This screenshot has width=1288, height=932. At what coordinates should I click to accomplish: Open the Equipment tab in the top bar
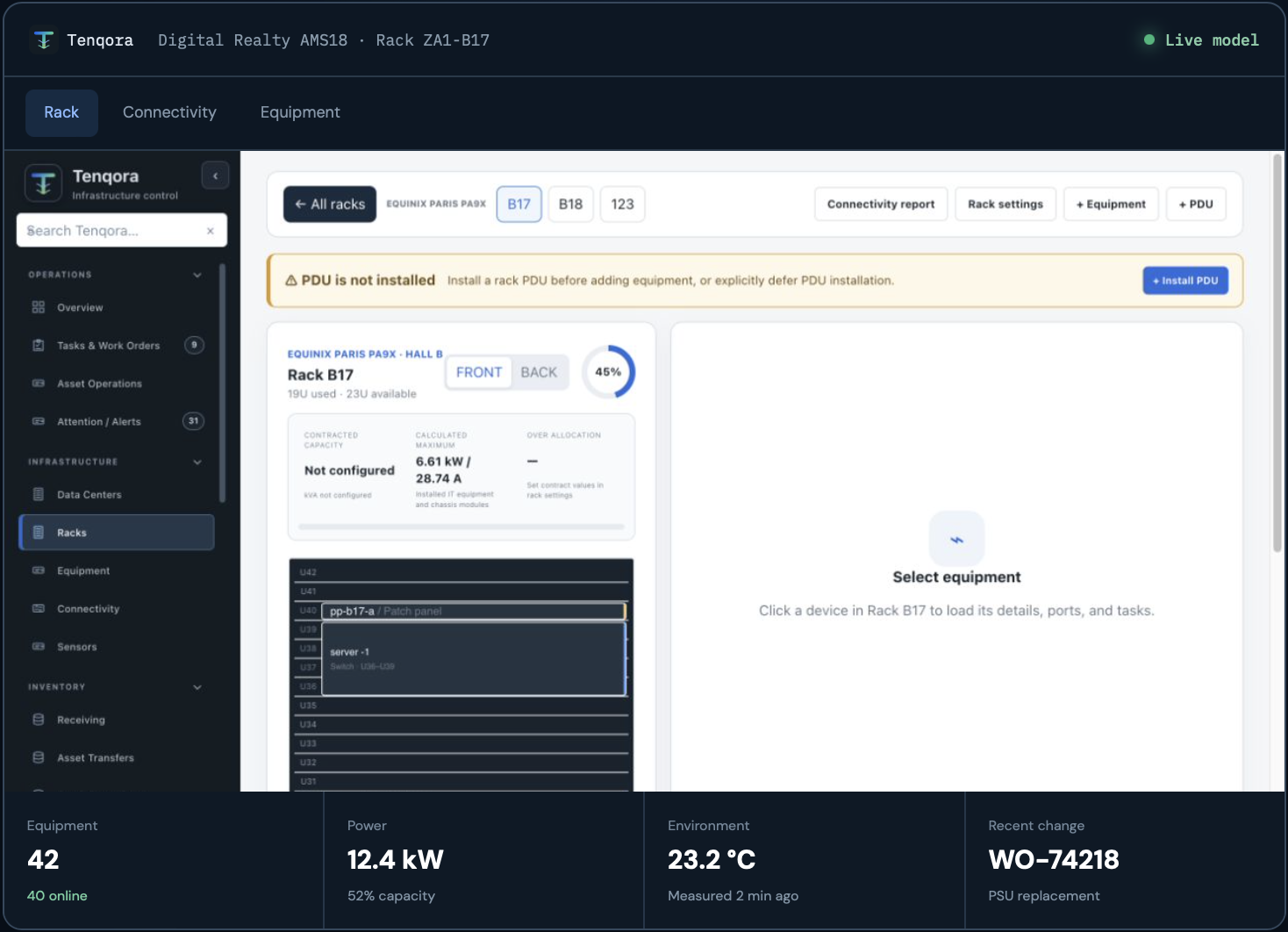[300, 112]
